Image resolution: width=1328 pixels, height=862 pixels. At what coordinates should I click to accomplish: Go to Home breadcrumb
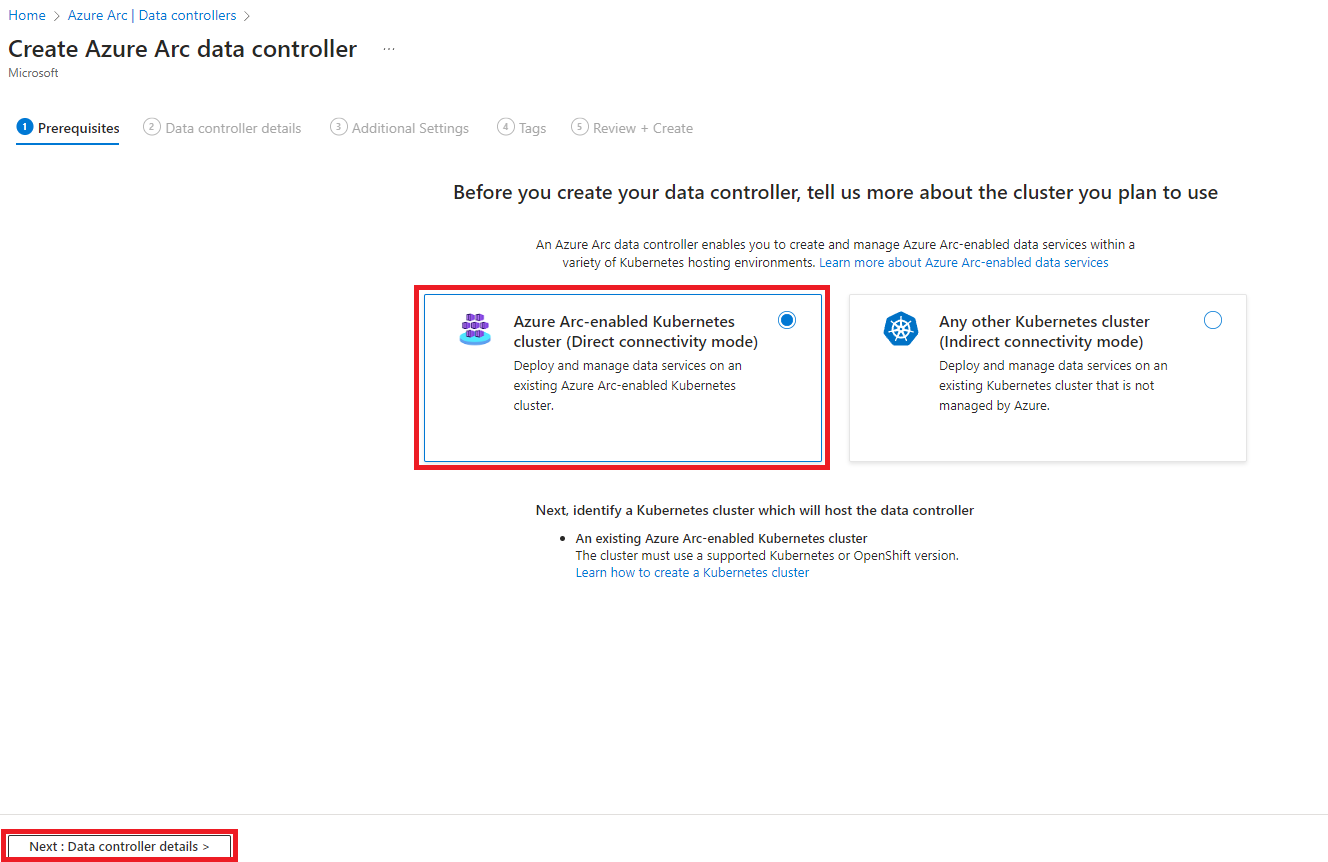click(x=27, y=15)
